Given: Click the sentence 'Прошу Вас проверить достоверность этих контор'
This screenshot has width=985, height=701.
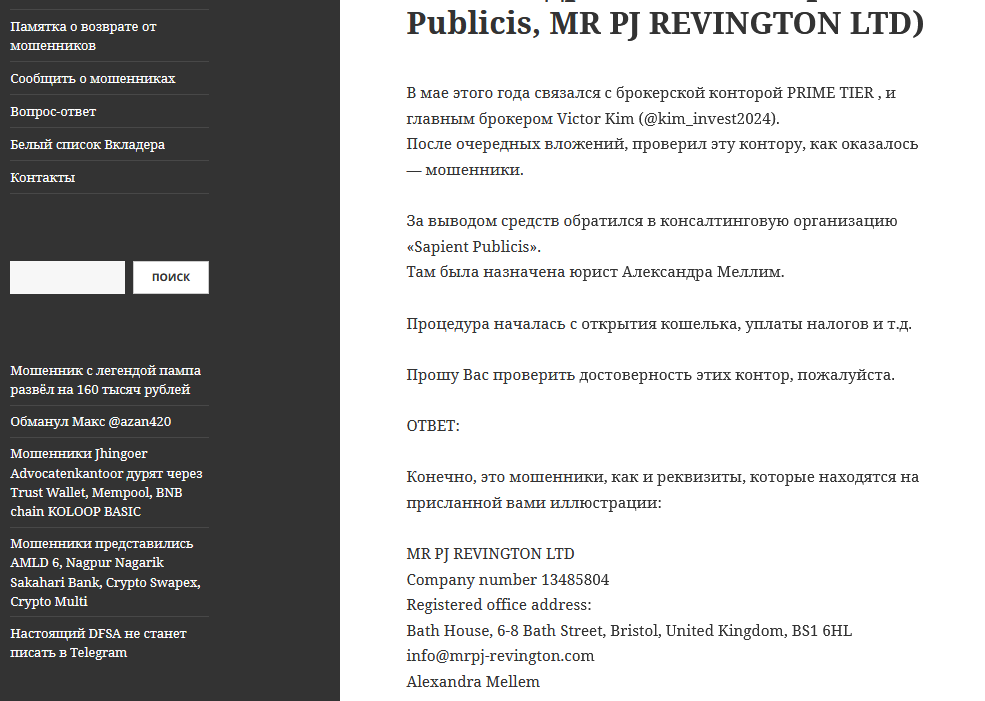Looking at the screenshot, I should 650,375.
